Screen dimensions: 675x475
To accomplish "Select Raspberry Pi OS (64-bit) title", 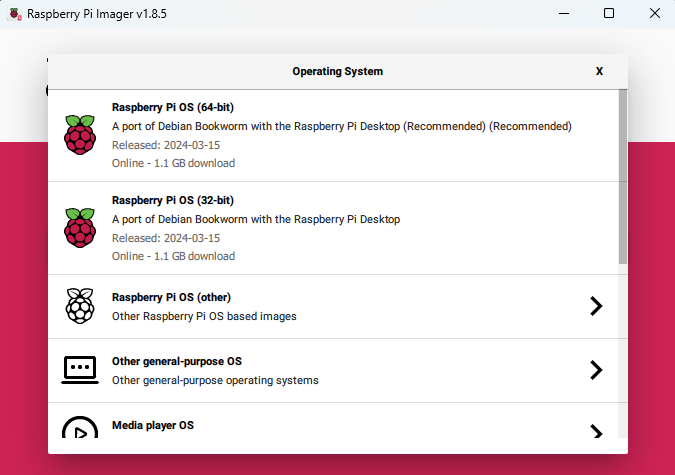I will coord(173,107).
